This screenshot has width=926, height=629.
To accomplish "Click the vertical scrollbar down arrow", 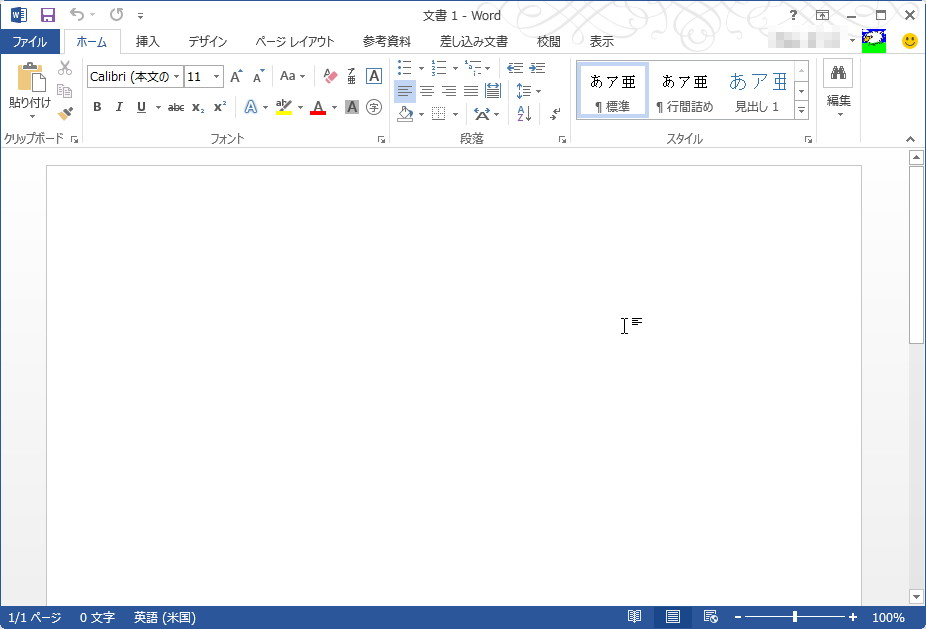I will 916,595.
